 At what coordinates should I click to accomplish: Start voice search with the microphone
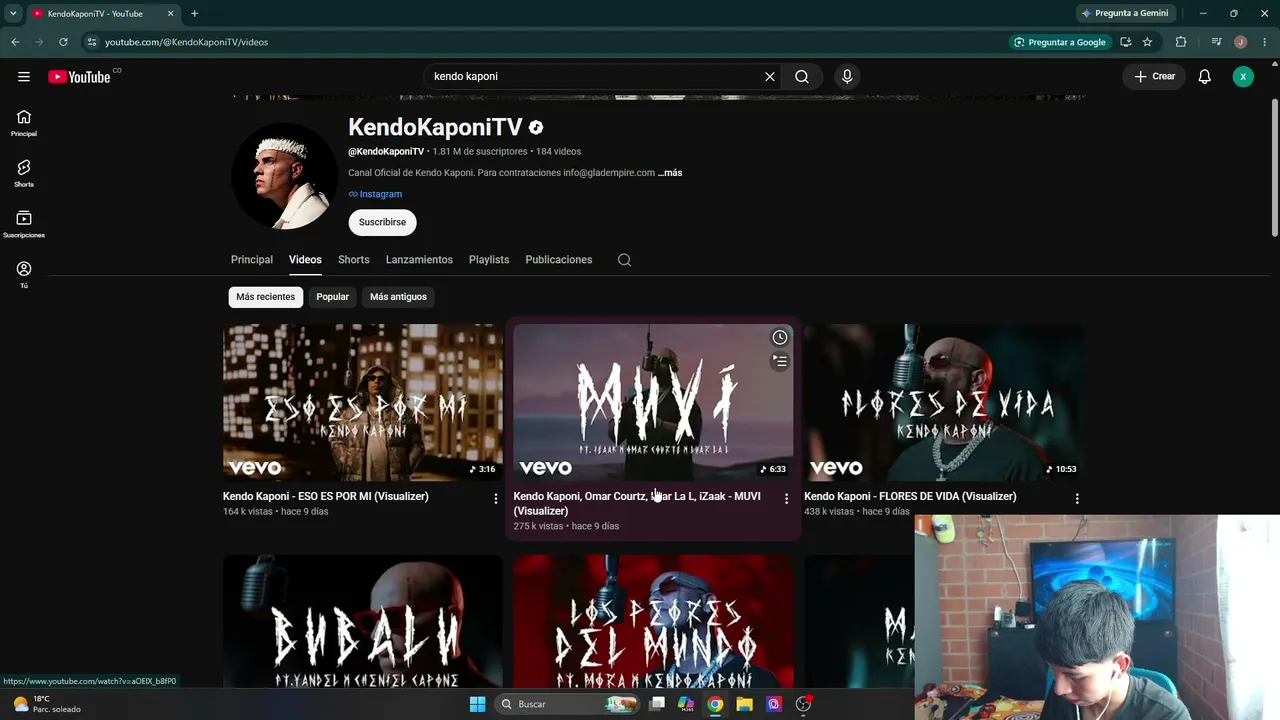click(847, 77)
